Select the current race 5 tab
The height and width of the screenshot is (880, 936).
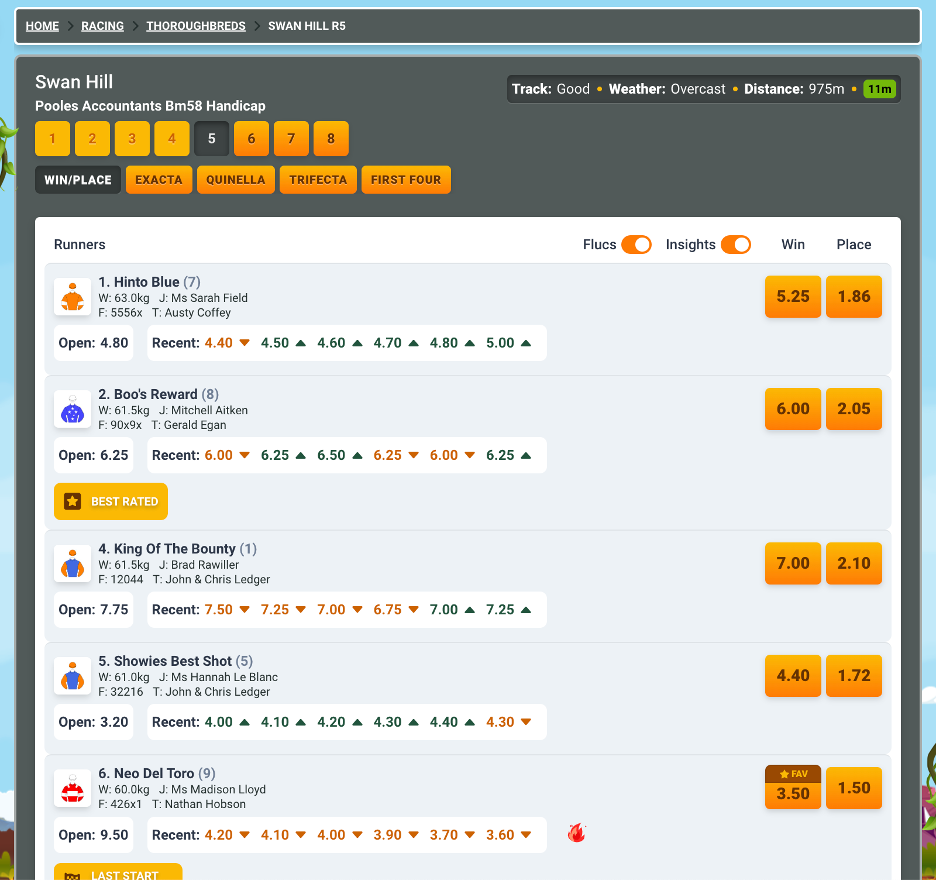pos(211,139)
